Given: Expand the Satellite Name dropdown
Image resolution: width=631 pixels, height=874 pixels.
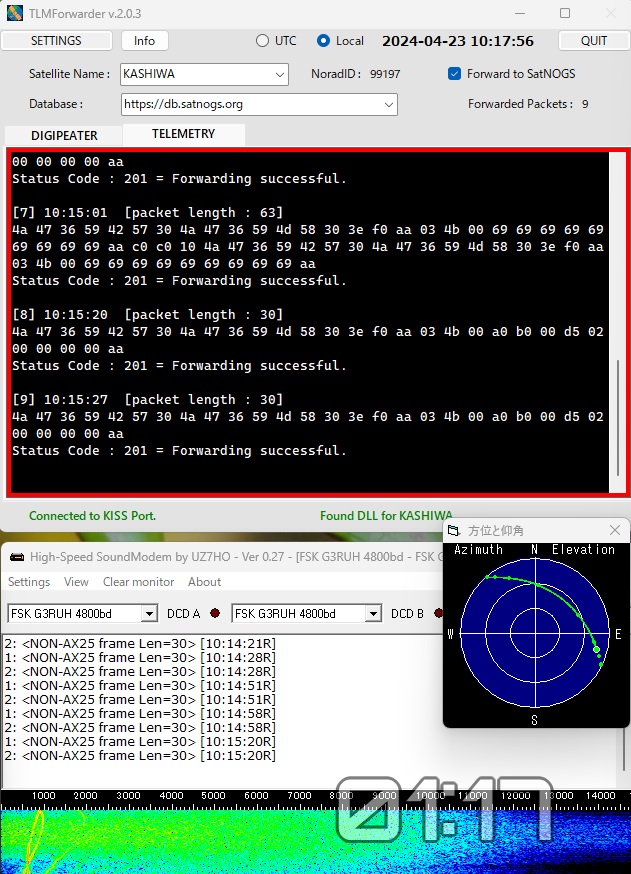Looking at the screenshot, I should pos(278,74).
